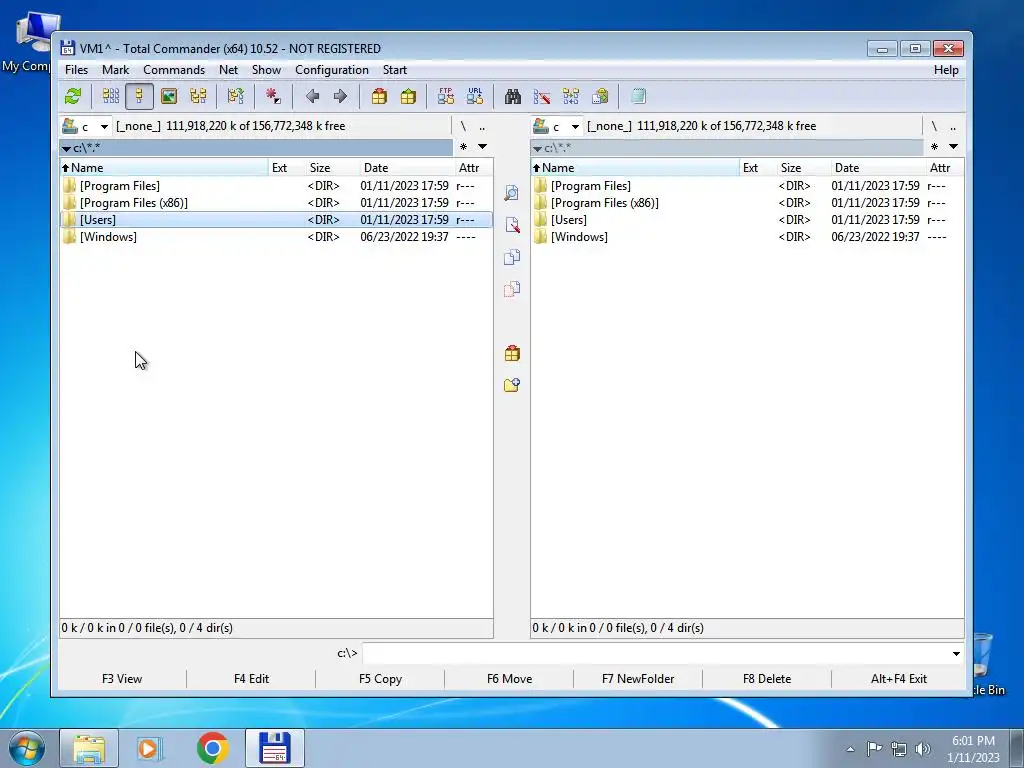
Task: Open the right panel directory history arrow
Action: click(x=953, y=147)
